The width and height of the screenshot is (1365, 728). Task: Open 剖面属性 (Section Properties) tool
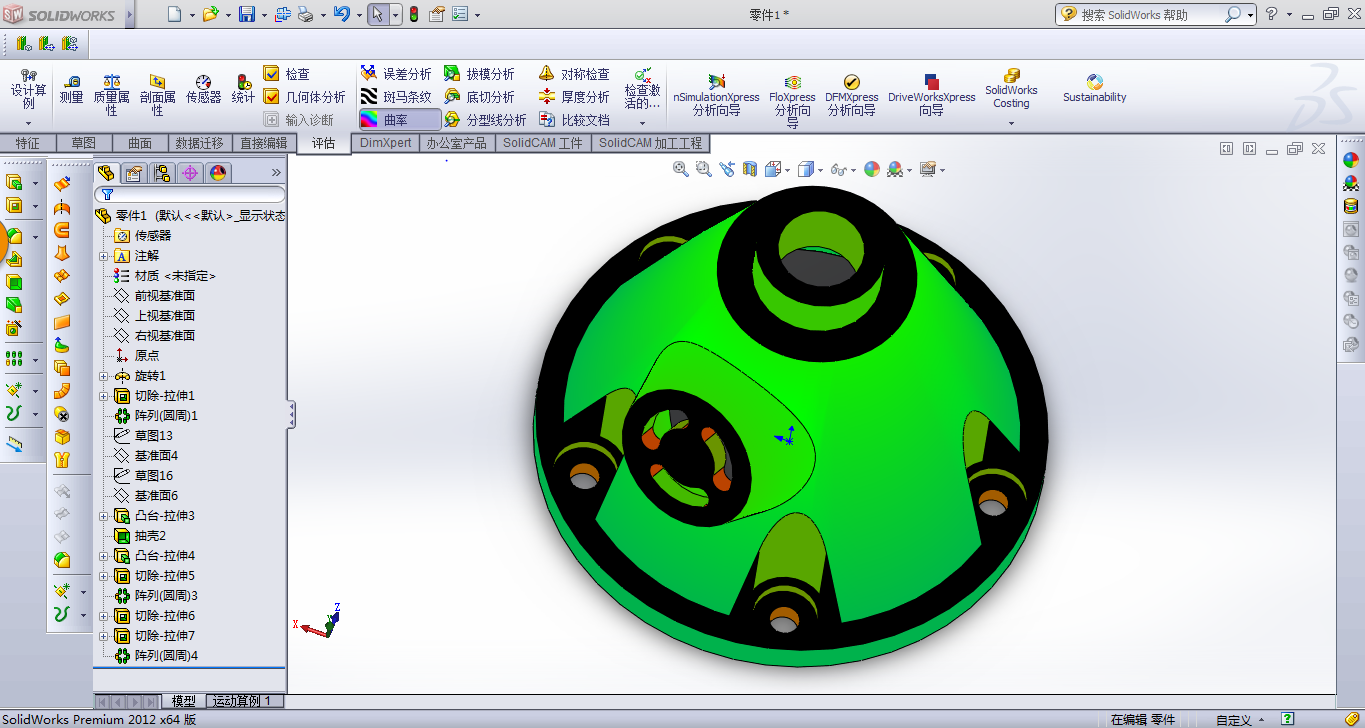click(158, 95)
